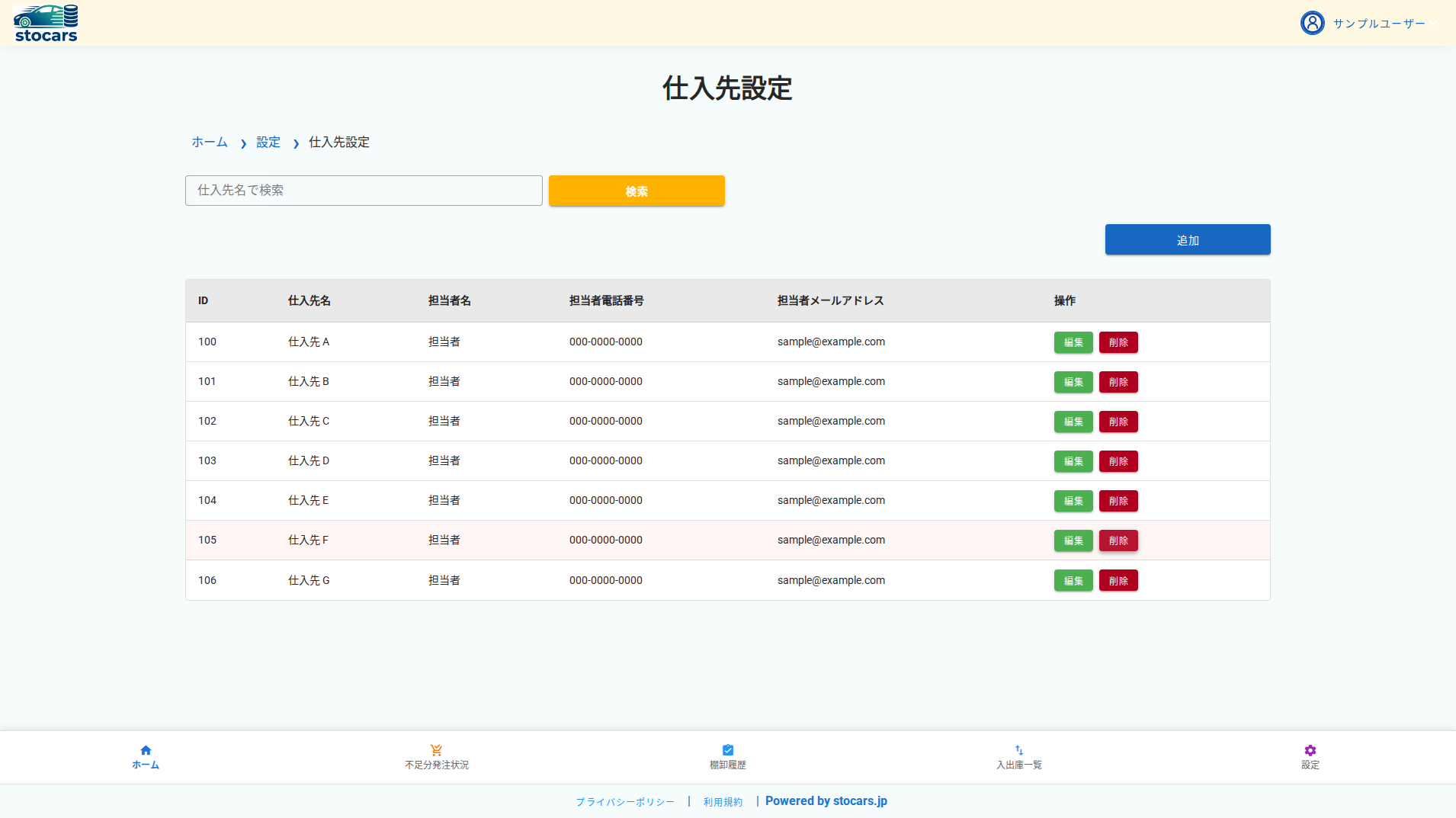Select the ID cell 103
The image size is (1456, 818).
[207, 460]
